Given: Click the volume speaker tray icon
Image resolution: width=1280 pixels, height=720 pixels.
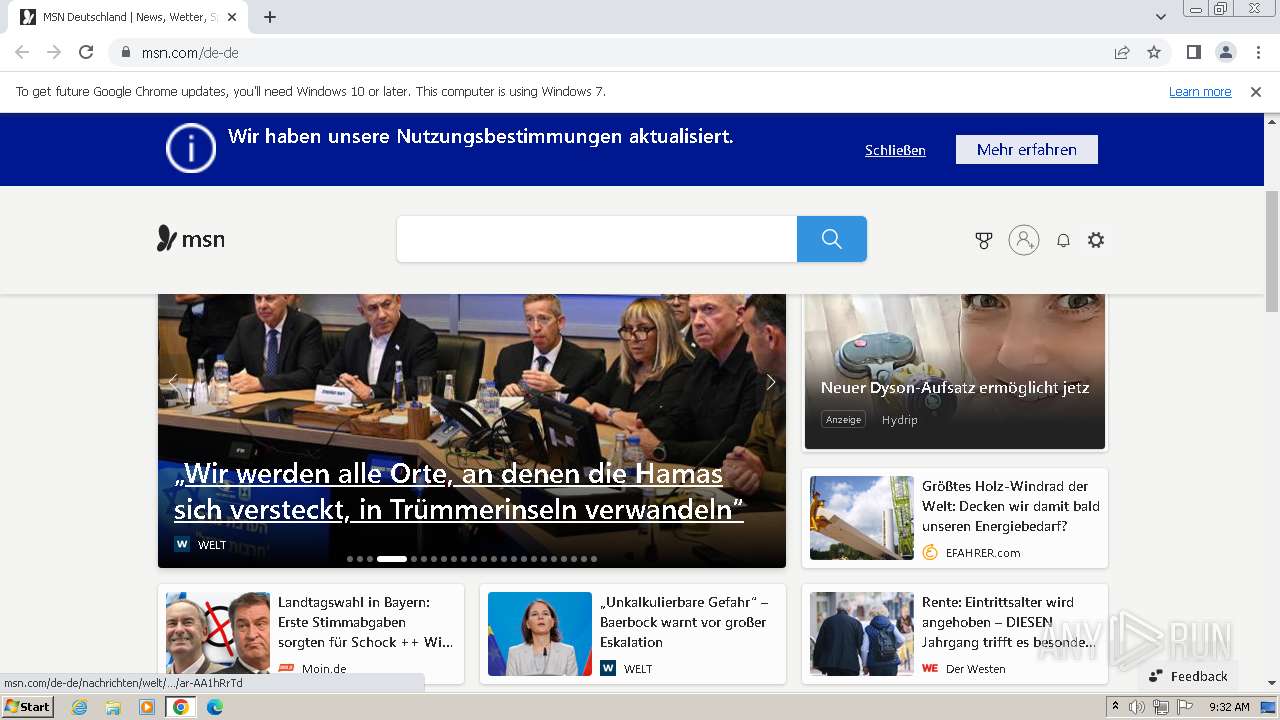Looking at the screenshot, I should coord(1137,707).
